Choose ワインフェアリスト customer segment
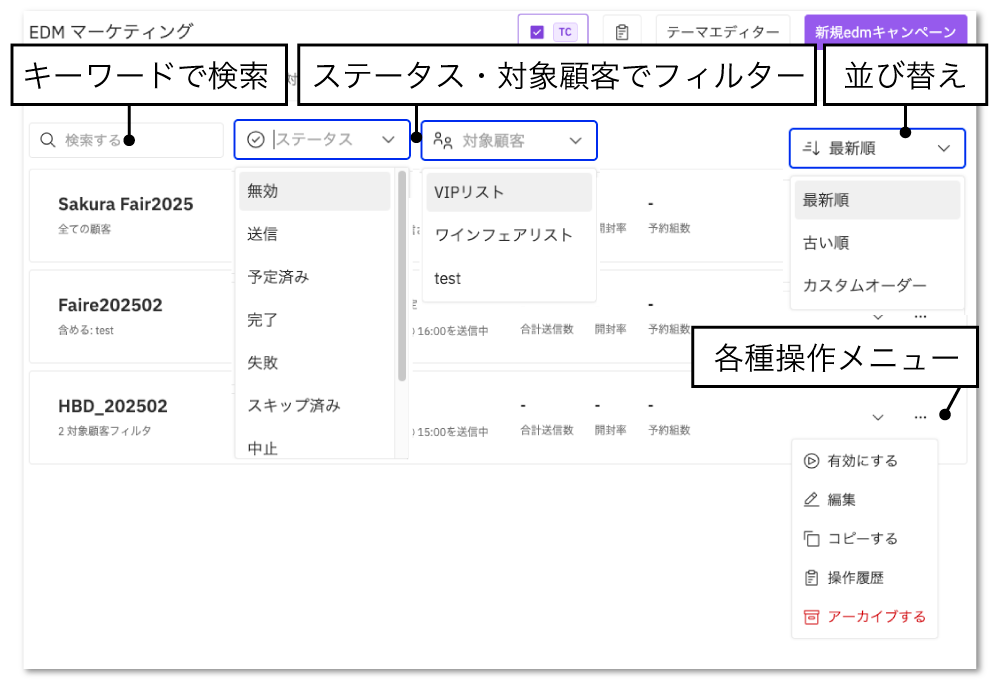 point(509,235)
